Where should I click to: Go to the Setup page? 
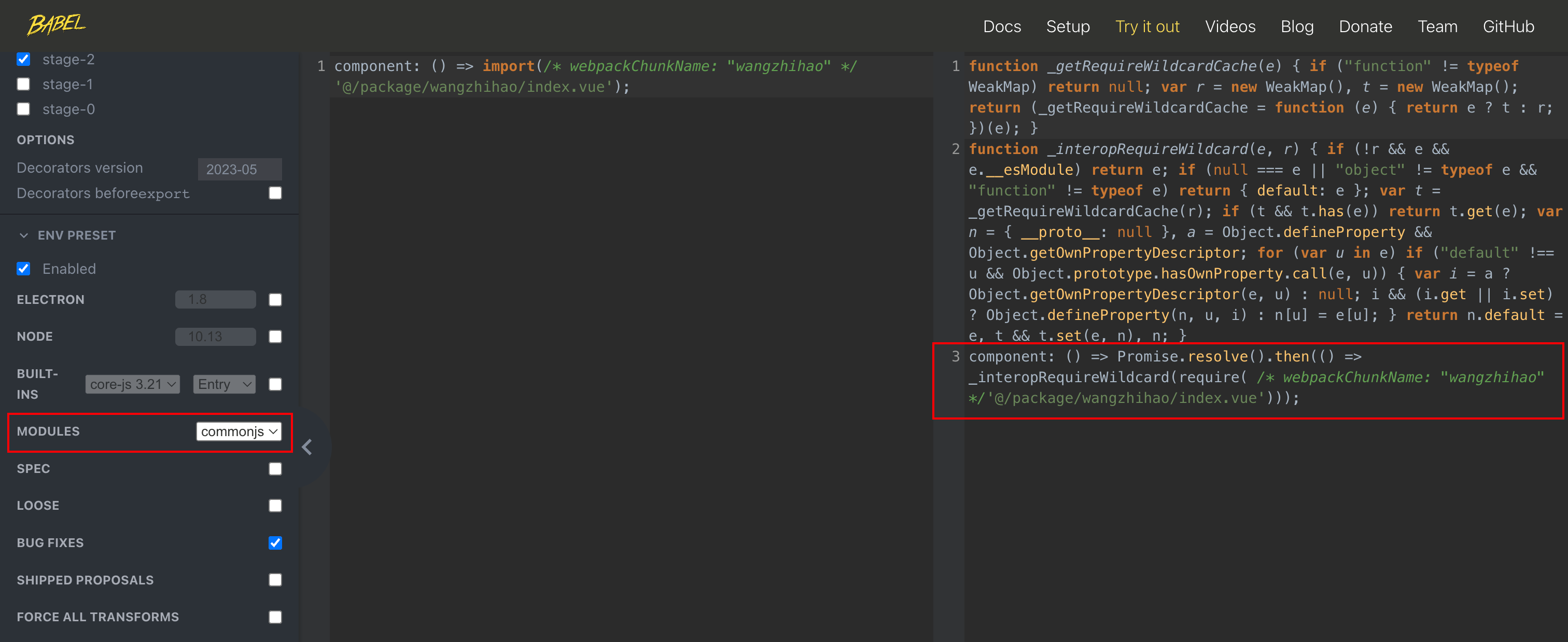(1067, 27)
